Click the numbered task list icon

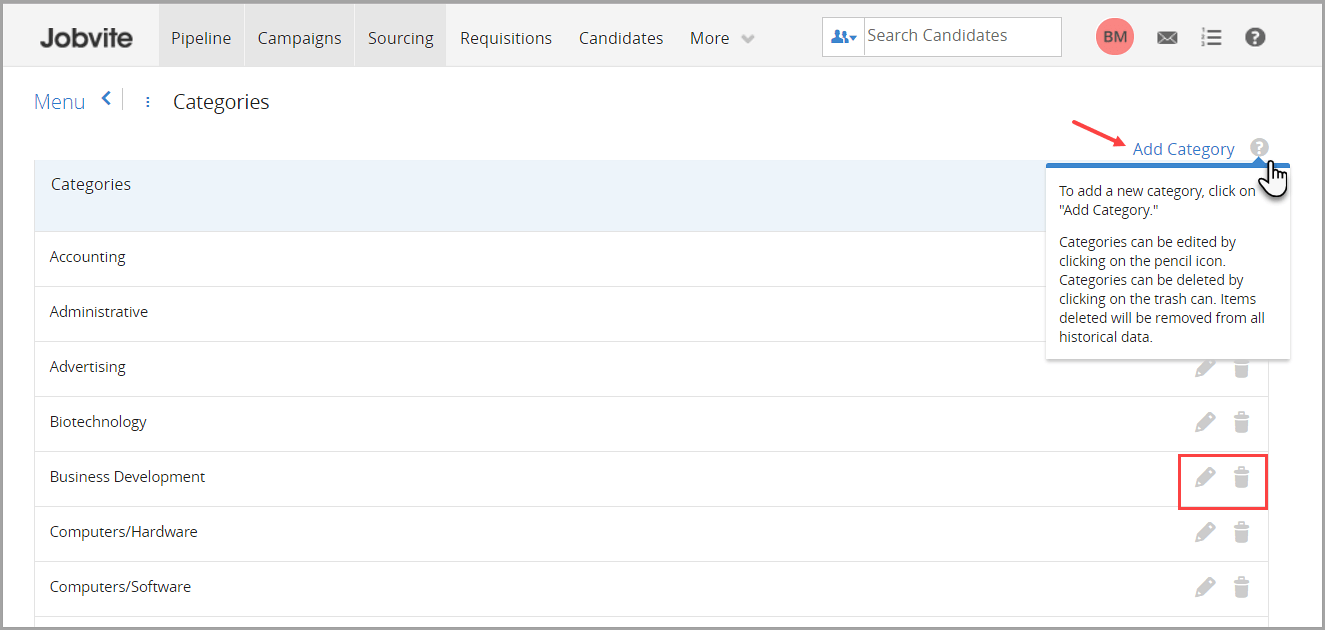(x=1211, y=36)
